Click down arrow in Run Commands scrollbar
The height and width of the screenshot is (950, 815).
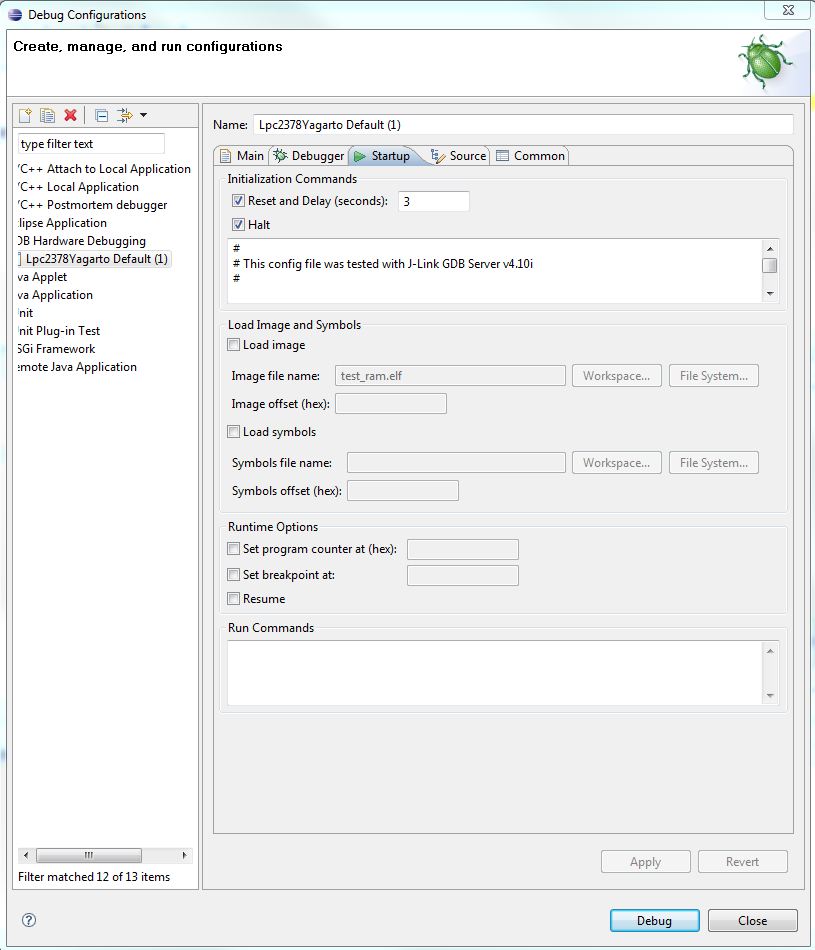click(770, 696)
